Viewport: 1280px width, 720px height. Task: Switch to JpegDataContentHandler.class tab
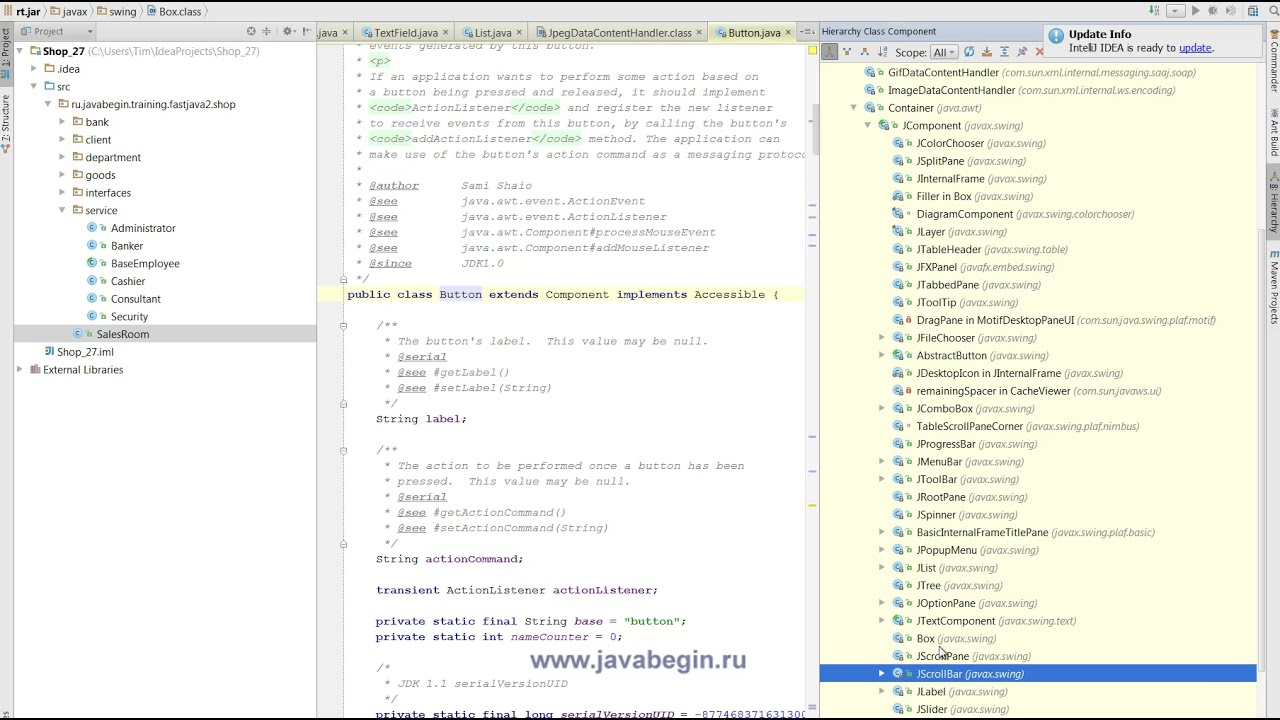(620, 32)
